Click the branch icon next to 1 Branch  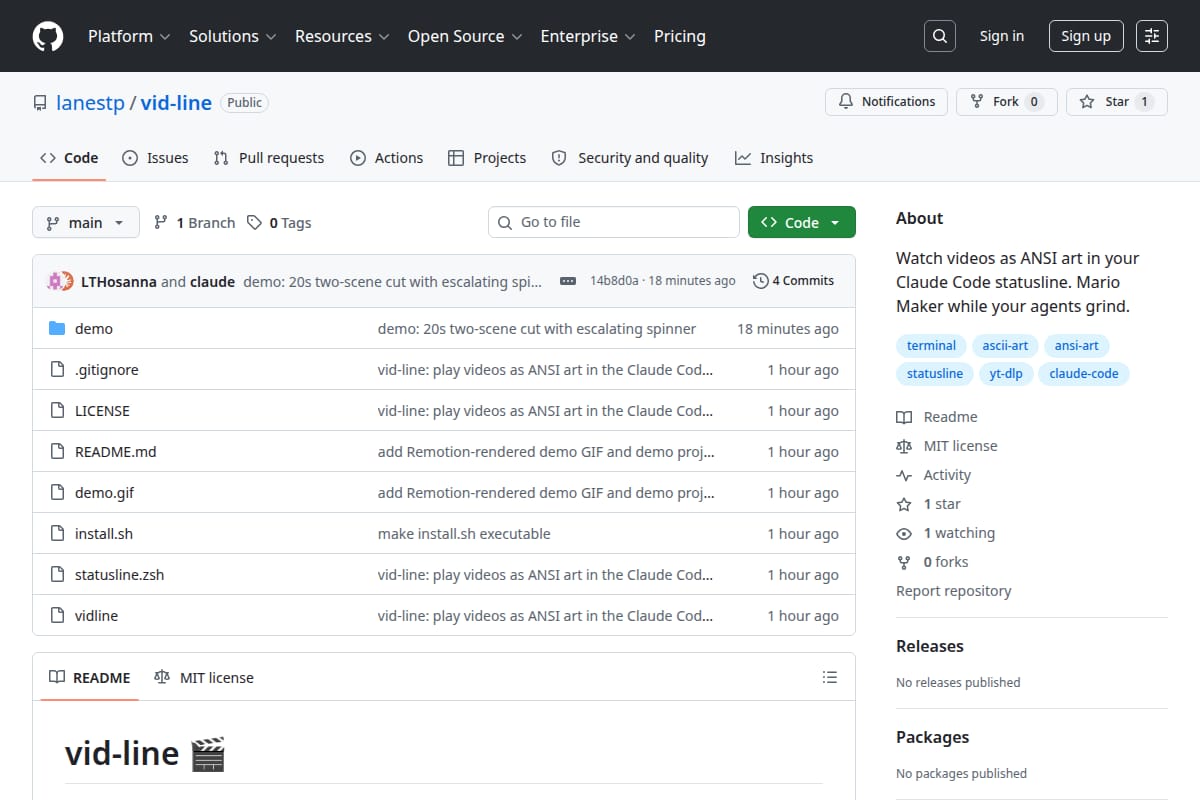pos(161,223)
